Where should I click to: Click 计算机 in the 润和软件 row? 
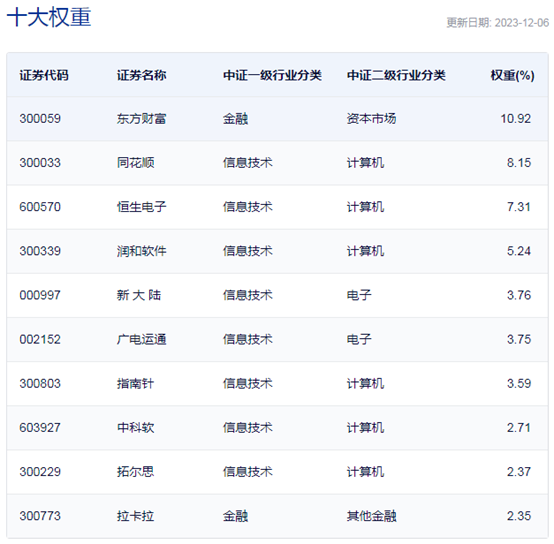click(x=365, y=251)
